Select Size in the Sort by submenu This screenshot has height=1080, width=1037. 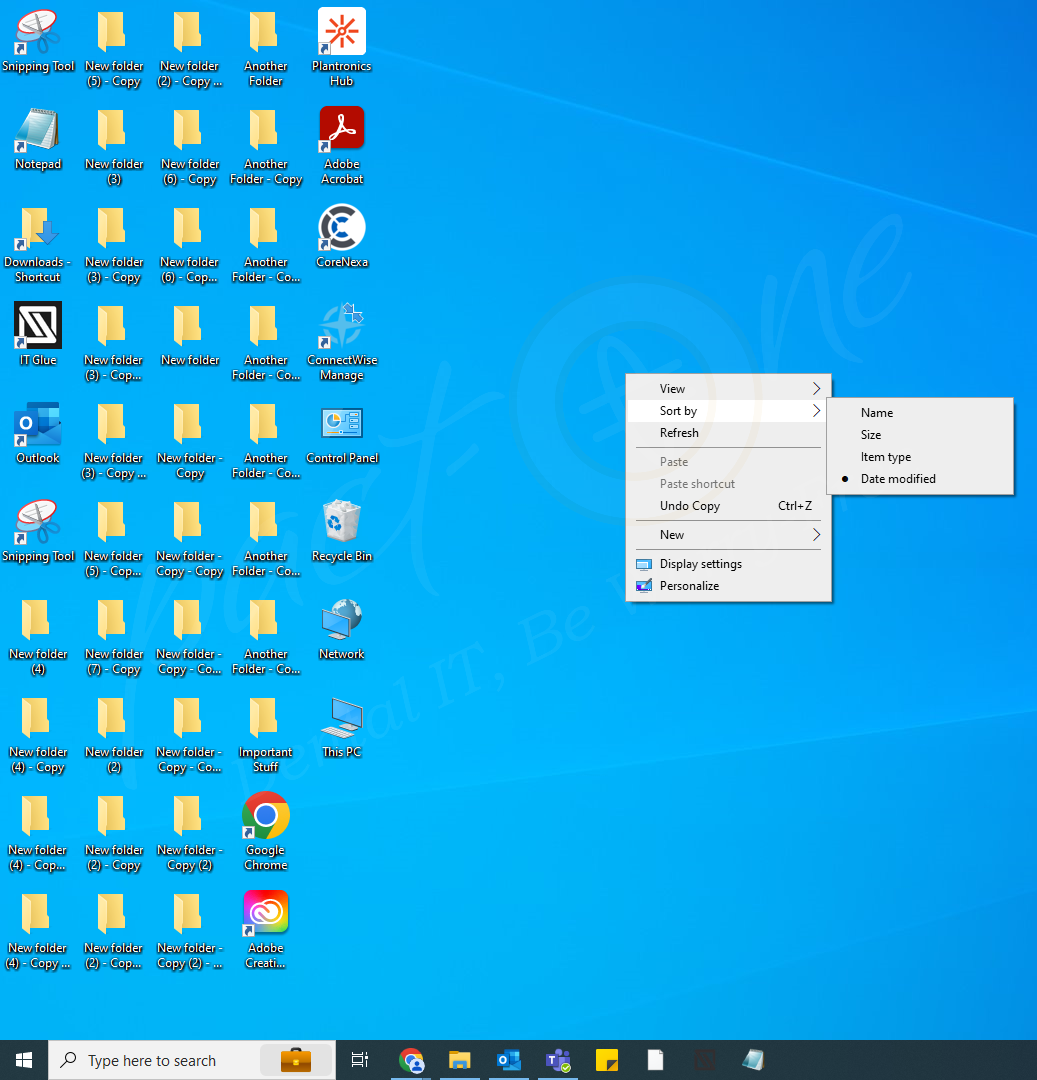(871, 434)
